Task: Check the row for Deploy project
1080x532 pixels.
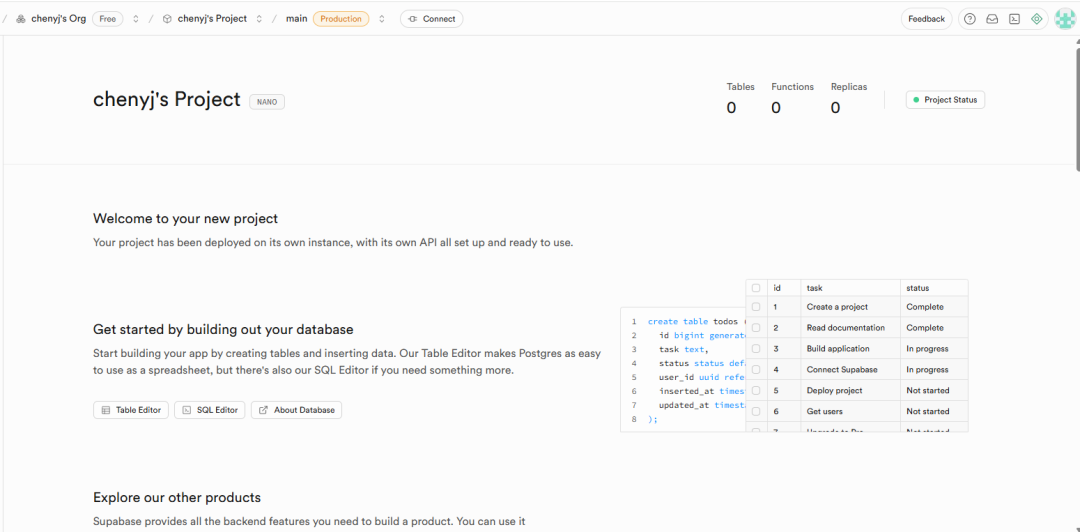Action: [756, 390]
